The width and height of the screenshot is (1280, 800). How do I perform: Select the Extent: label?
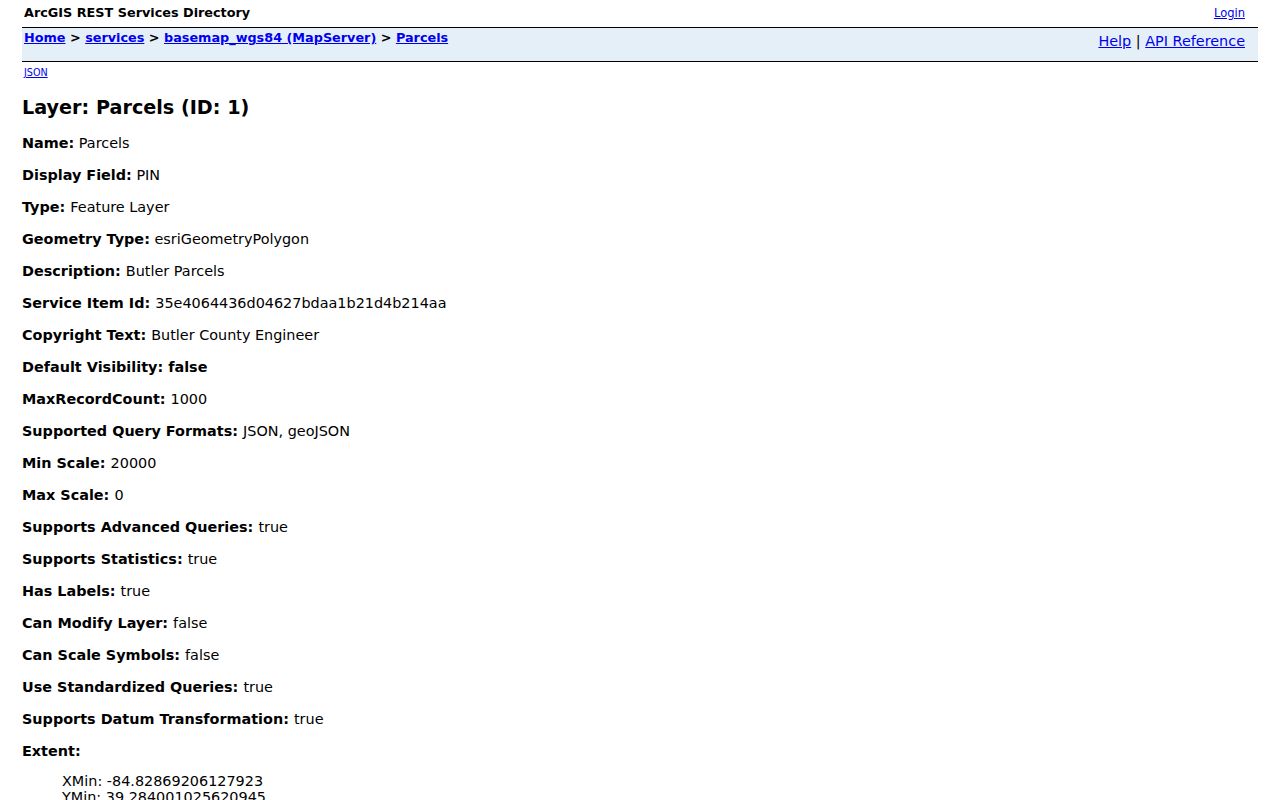pos(51,751)
